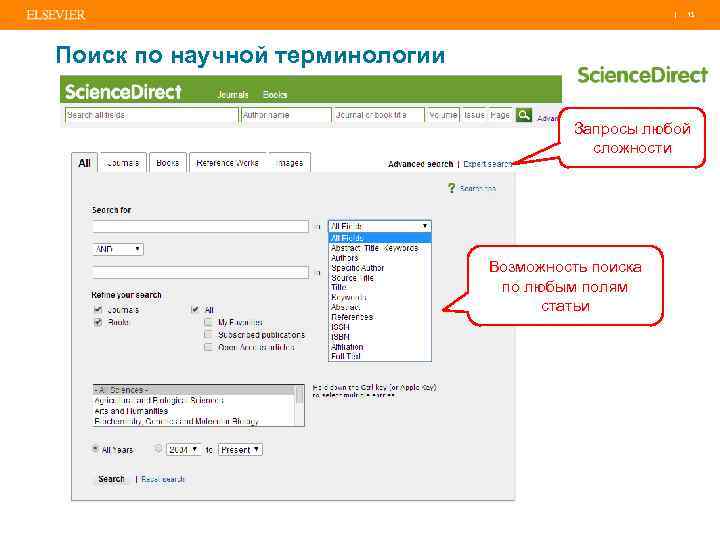720x540 pixels.
Task: Open the Present end year dropdown
Action: point(240,450)
